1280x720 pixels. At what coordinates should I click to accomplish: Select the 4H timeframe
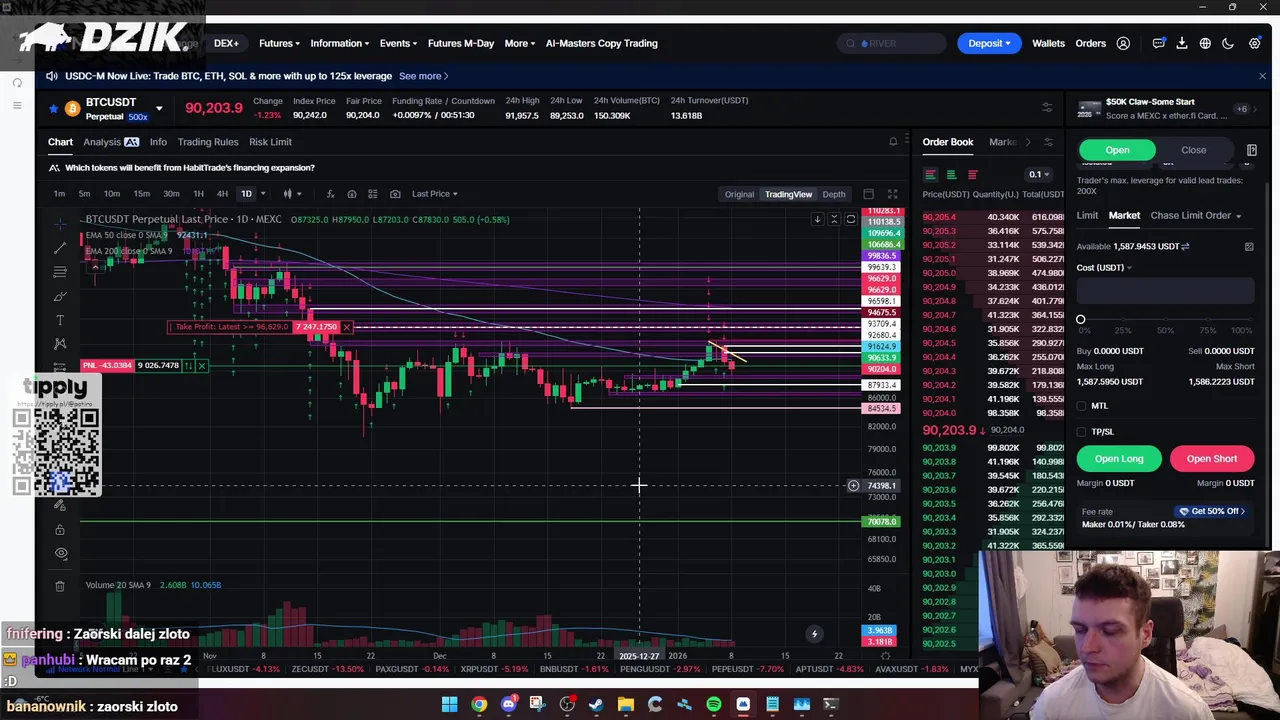coord(222,194)
